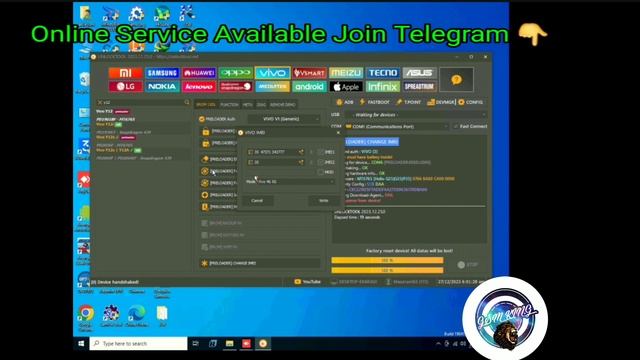The height and width of the screenshot is (360, 640).
Task: Click the 'Type here to search' taskbar box
Action: coord(138,344)
